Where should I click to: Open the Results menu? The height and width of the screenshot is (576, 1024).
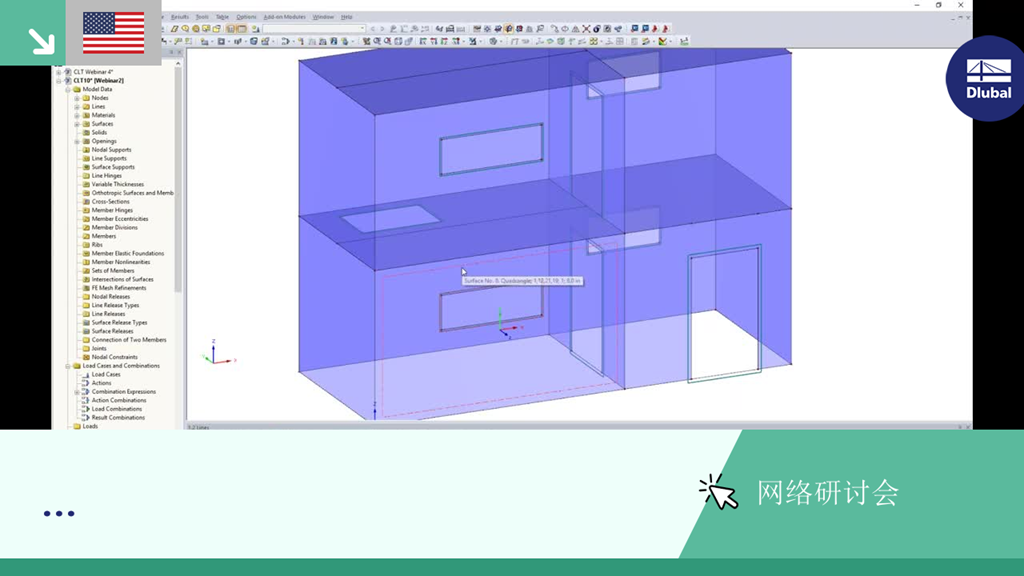point(180,17)
